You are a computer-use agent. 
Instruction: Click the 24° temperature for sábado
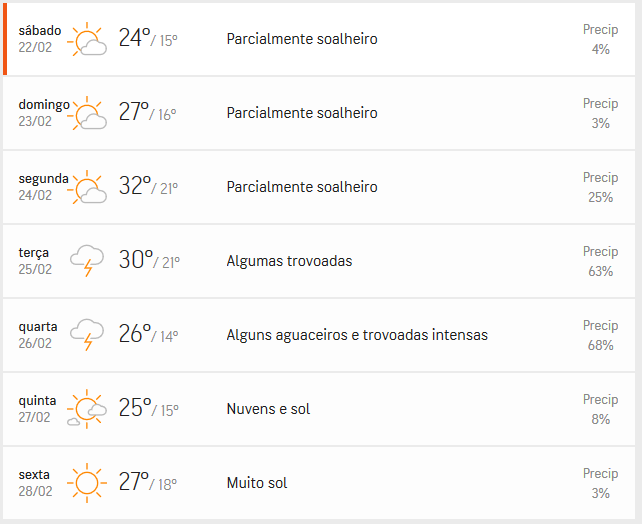point(135,38)
